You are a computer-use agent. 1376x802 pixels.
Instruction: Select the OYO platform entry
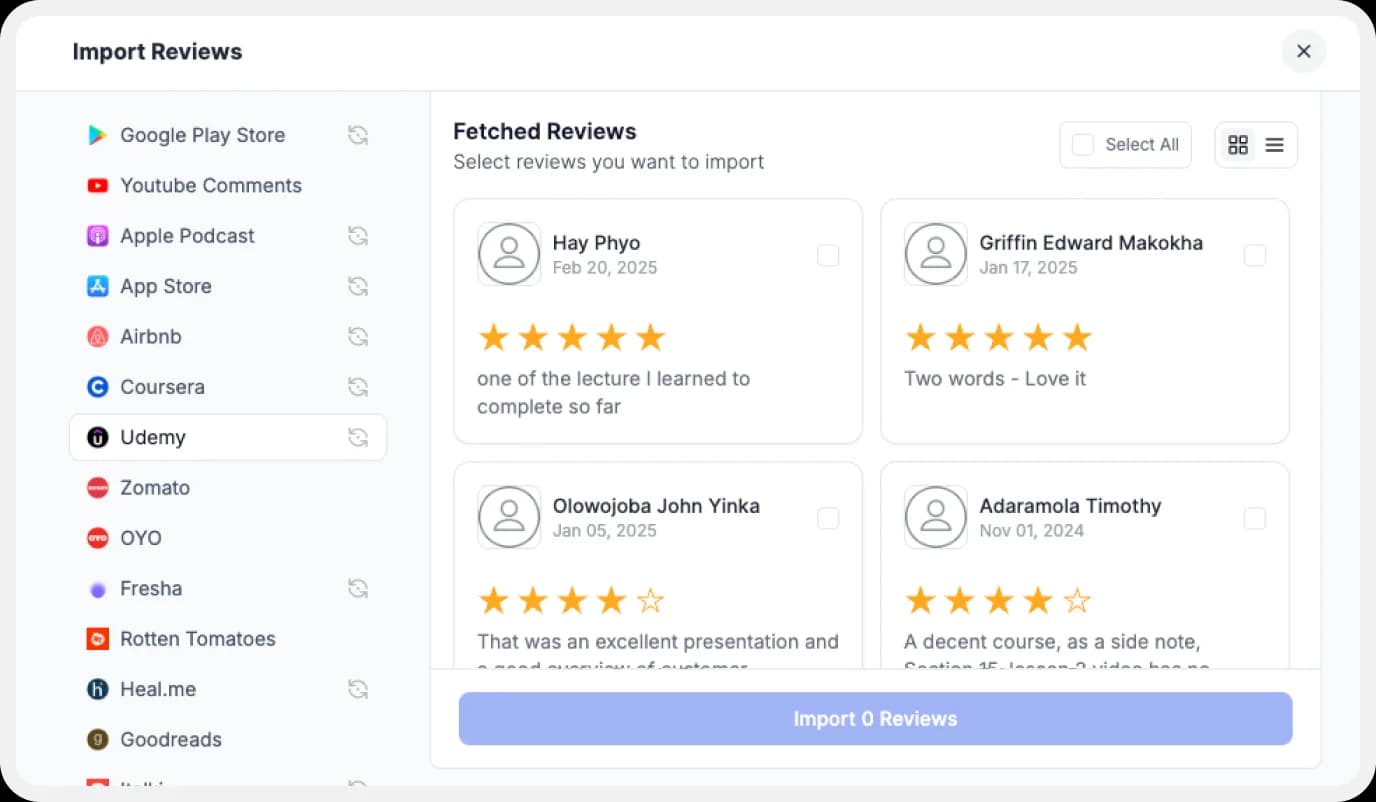click(x=141, y=538)
